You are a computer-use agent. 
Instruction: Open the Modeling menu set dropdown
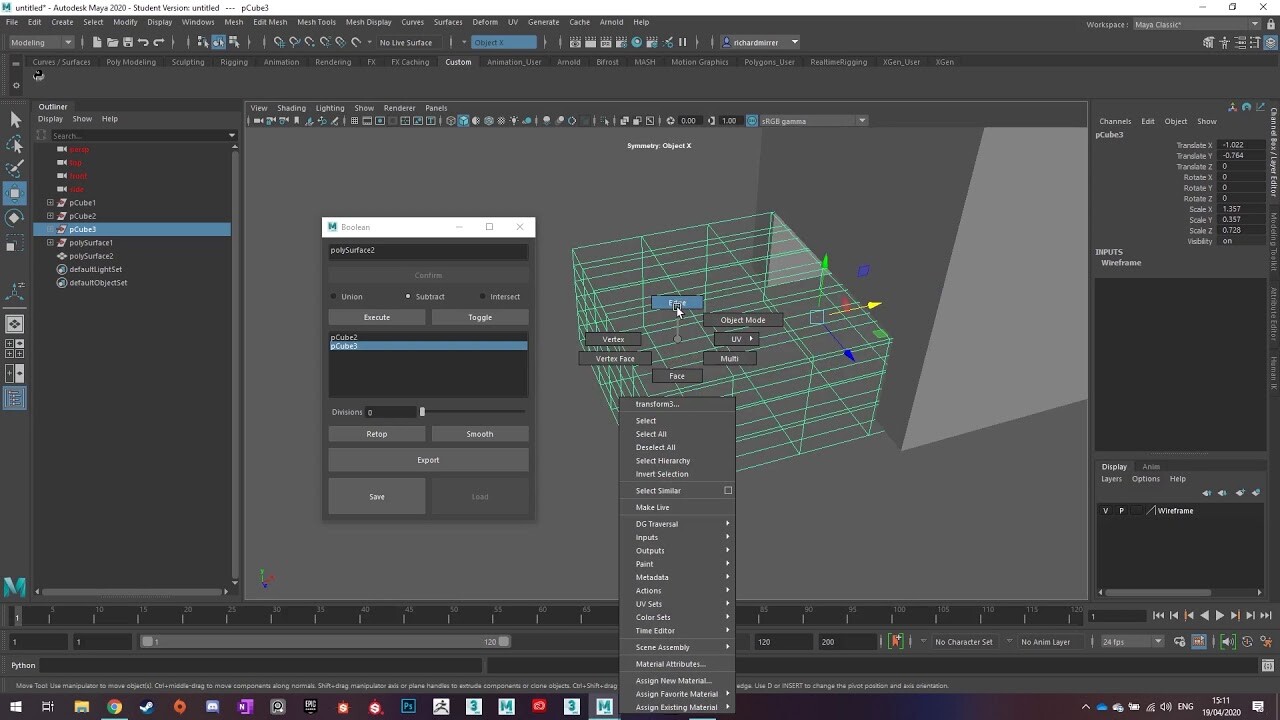tap(40, 42)
